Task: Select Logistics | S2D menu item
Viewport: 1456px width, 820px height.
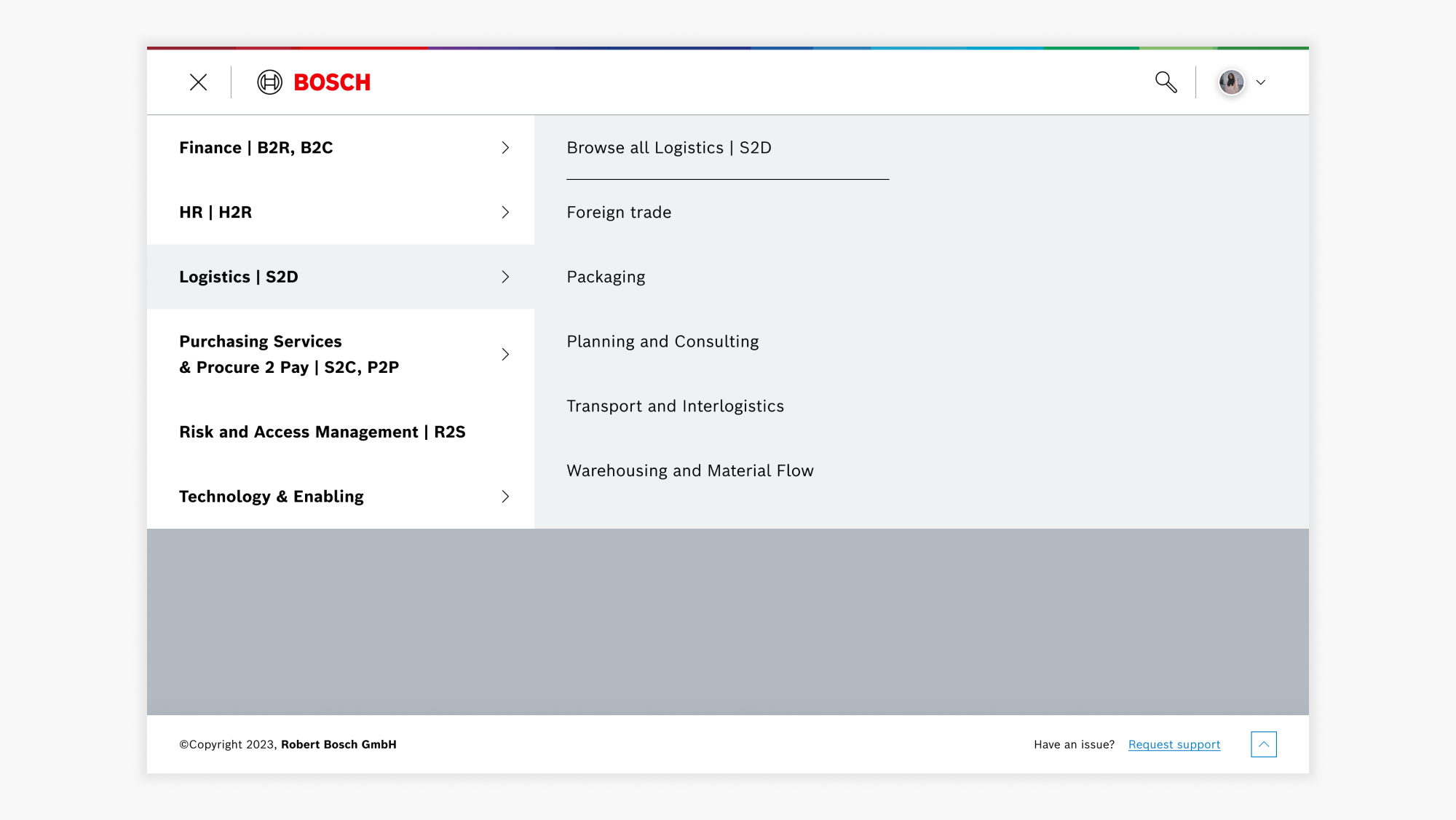Action: coord(239,277)
